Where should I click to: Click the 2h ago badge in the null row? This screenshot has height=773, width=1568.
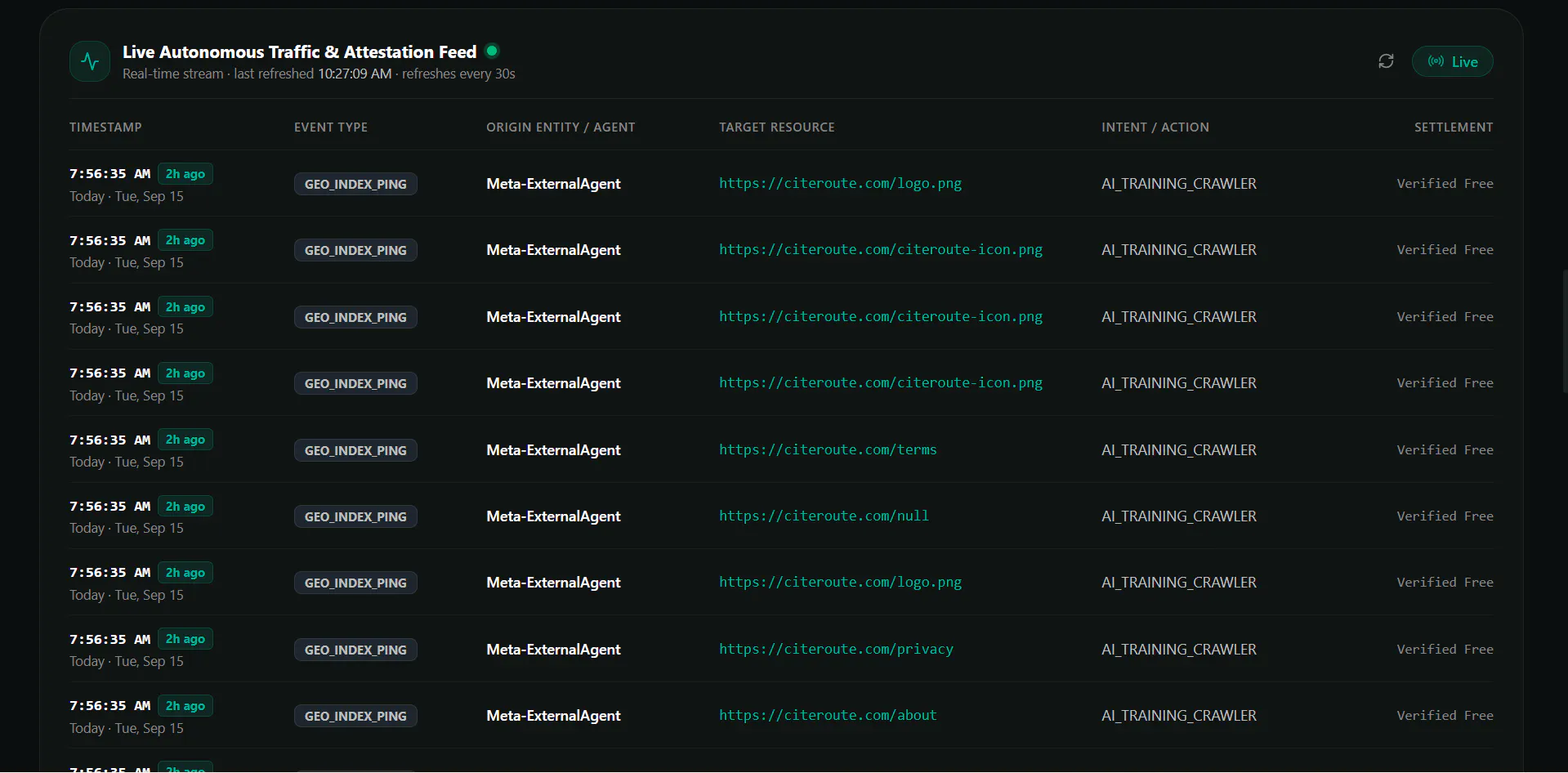coord(185,506)
